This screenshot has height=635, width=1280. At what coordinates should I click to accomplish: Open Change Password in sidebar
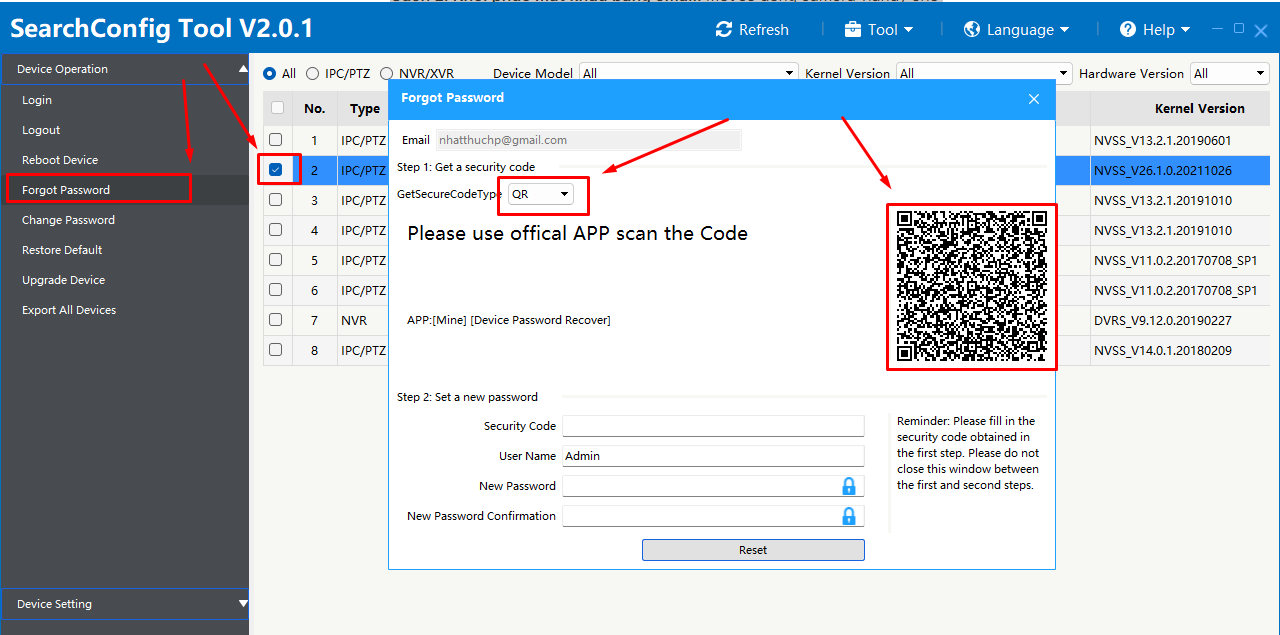(68, 220)
